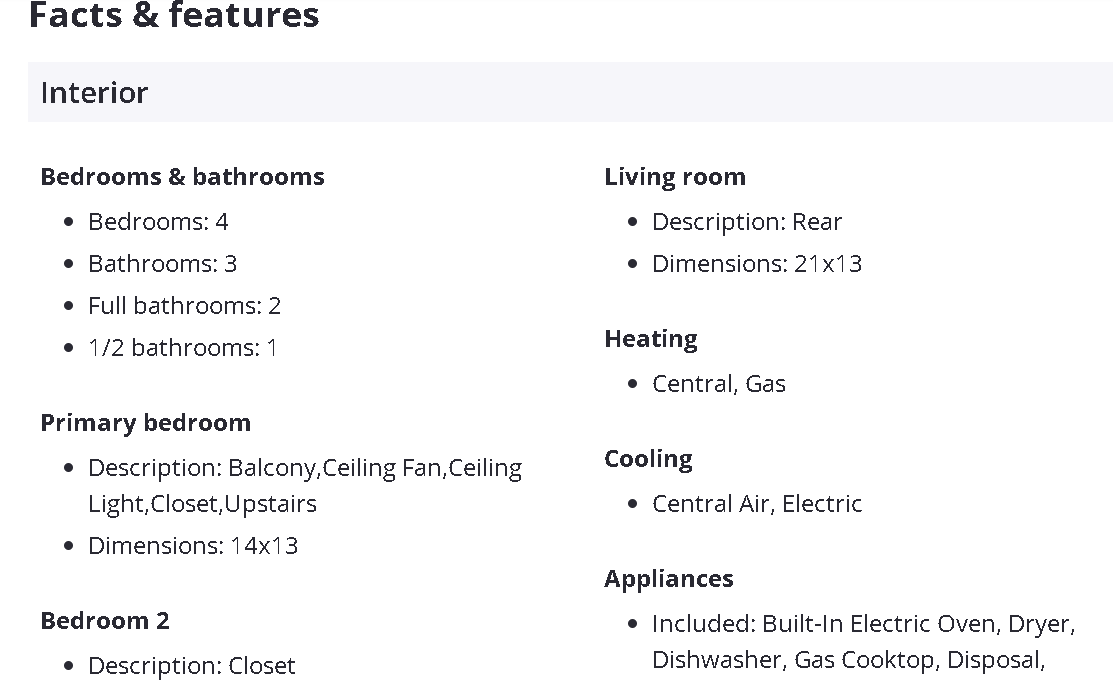Select the Central Air, Electric entry
1113x682 pixels.
point(757,504)
